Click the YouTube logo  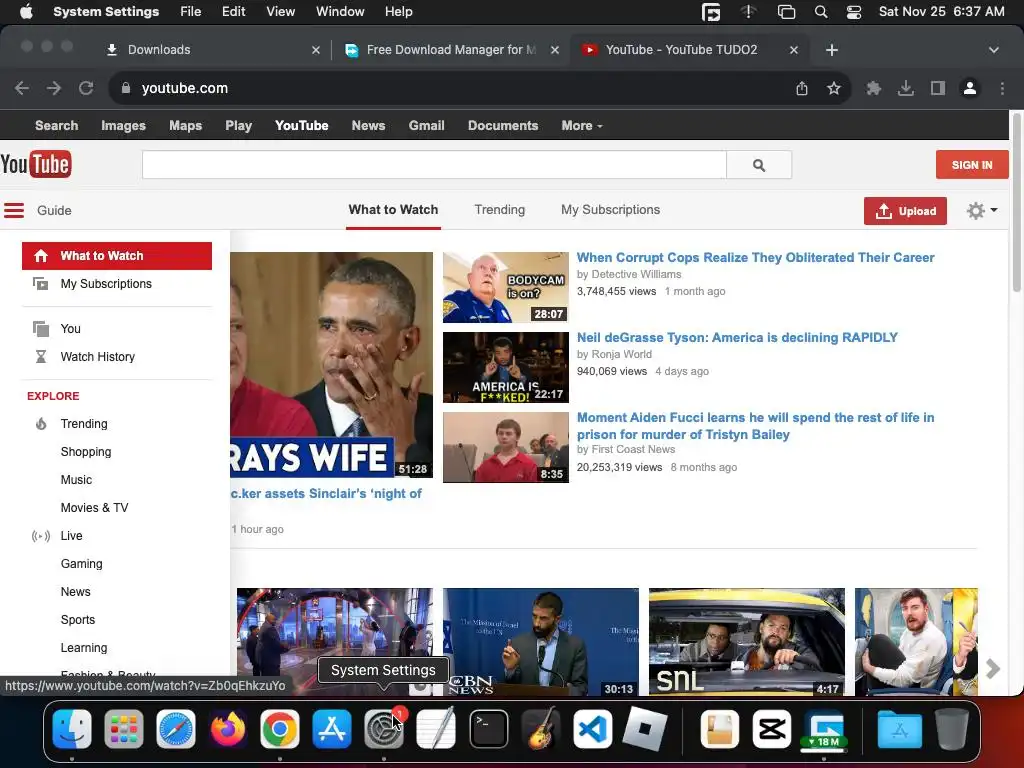point(36,164)
